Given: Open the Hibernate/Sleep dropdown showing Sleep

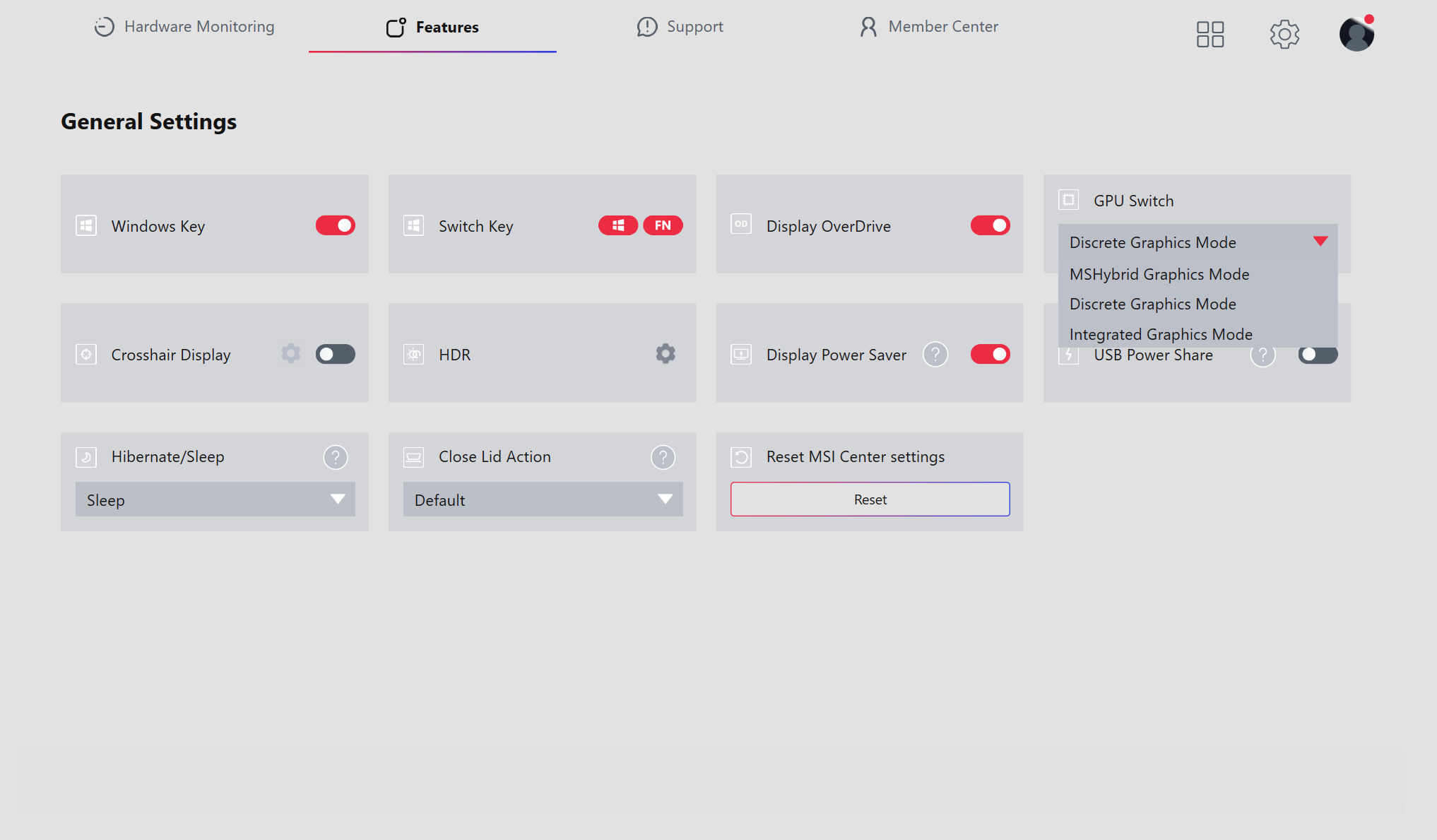Looking at the screenshot, I should (215, 499).
